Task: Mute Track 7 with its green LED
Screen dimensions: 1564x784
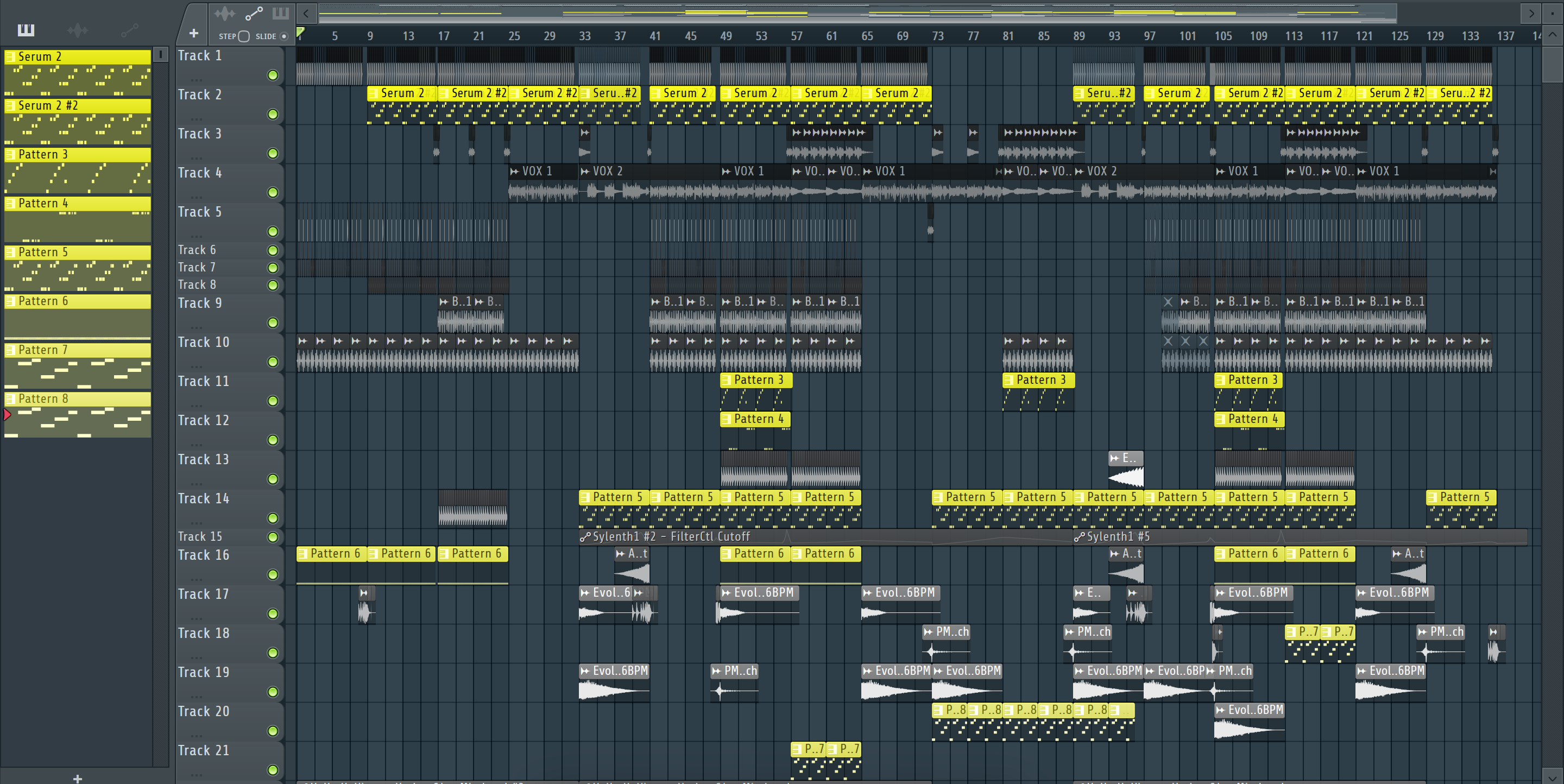Action: tap(273, 268)
